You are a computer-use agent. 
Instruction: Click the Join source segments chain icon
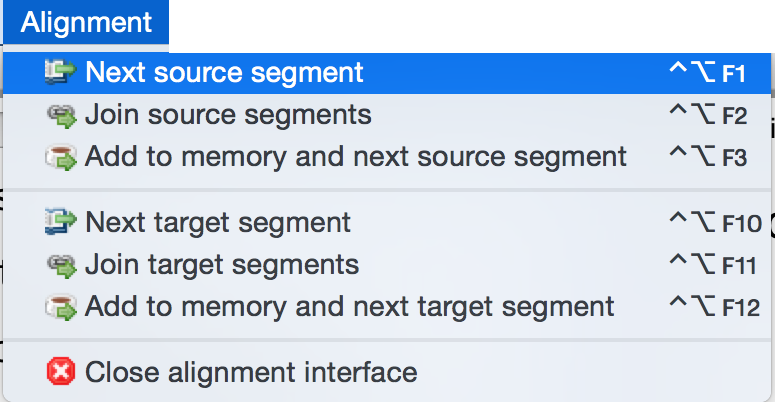pyautogui.click(x=61, y=115)
